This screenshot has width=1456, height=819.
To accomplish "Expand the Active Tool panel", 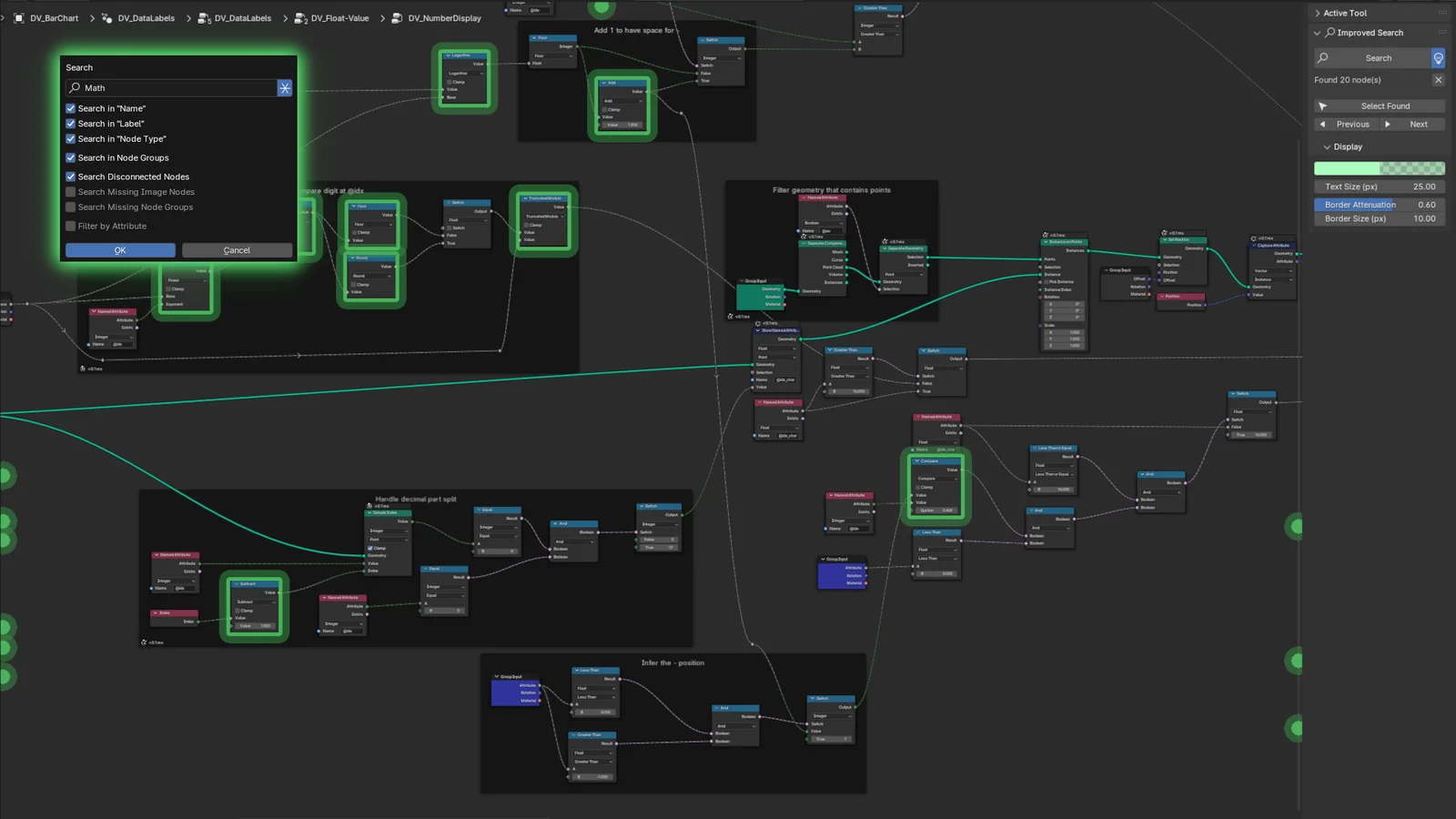I will 1318,13.
